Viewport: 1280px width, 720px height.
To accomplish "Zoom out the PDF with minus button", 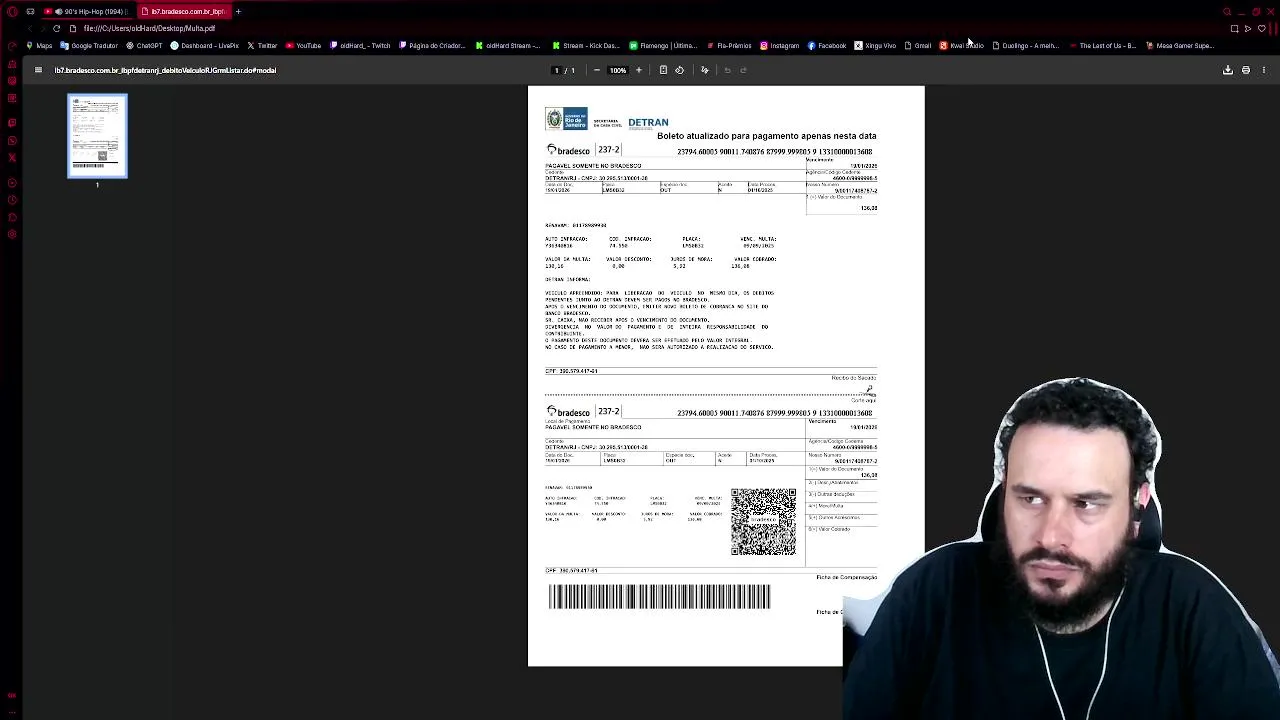I will [x=597, y=70].
